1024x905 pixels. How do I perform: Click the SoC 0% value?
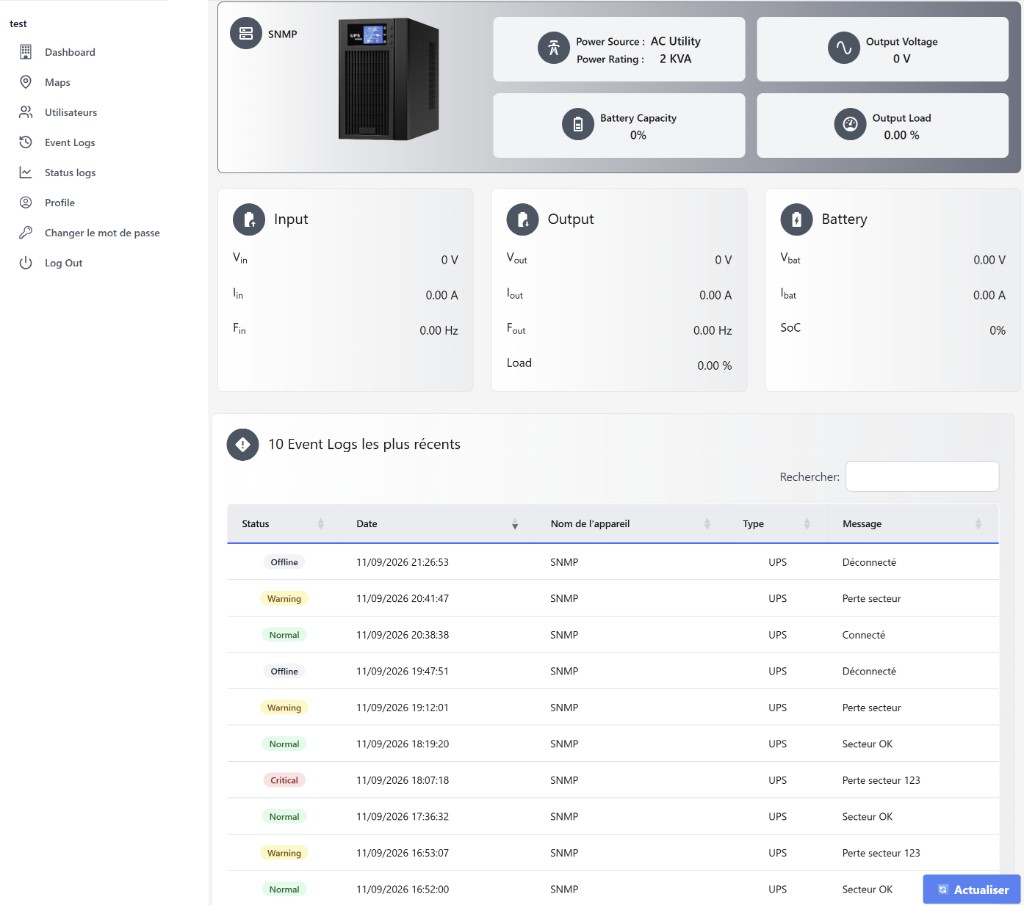[x=997, y=330]
